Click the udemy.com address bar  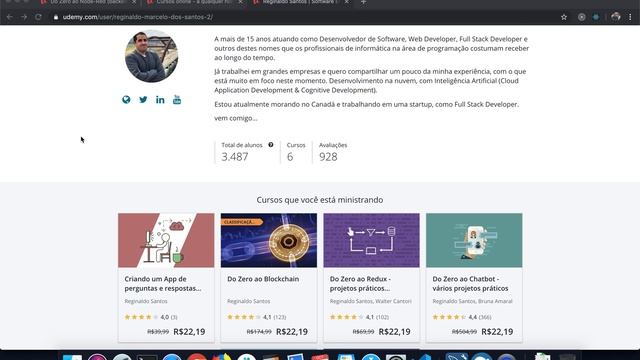(310, 17)
